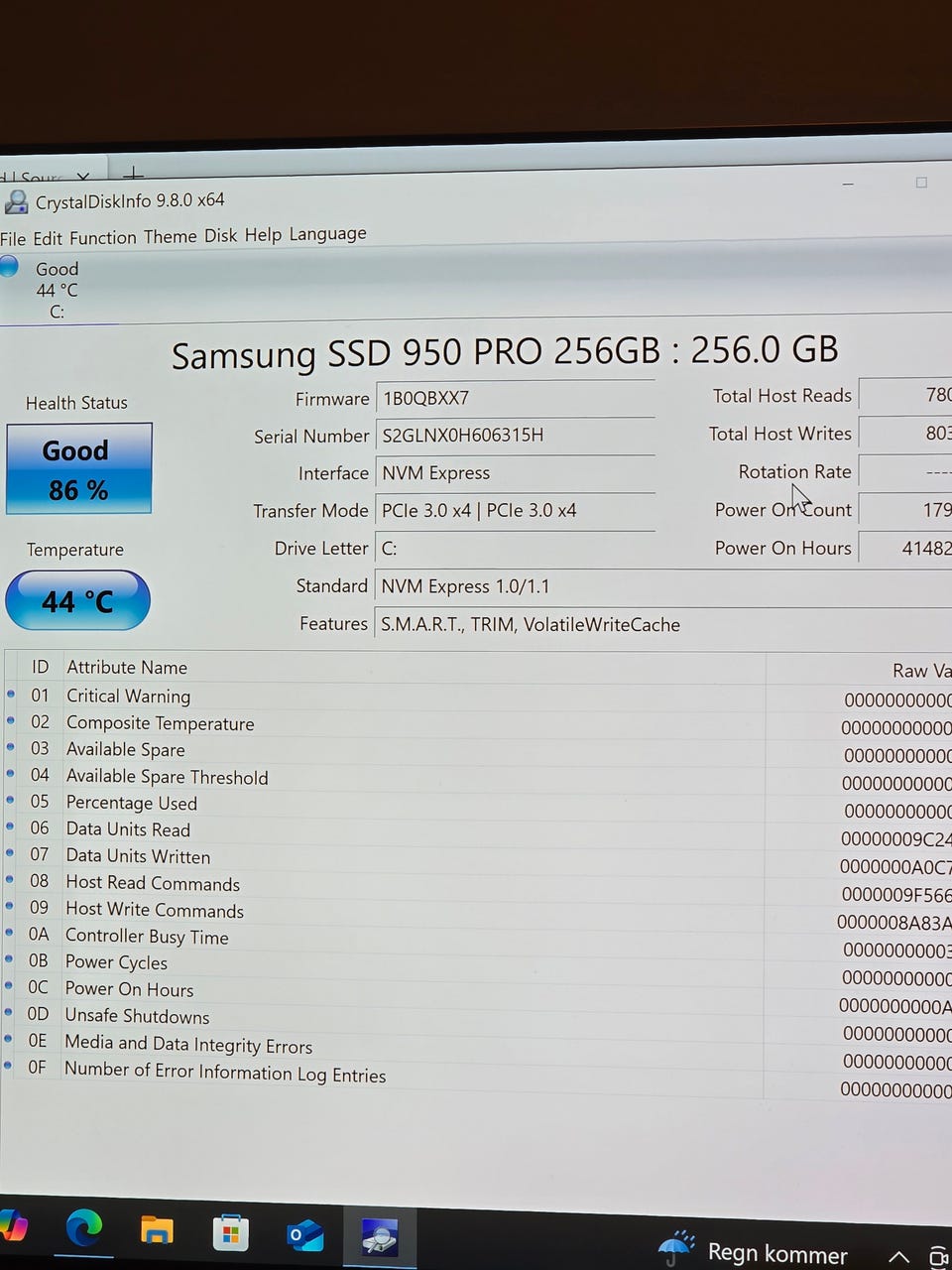Click the Good 86 % health status button
The width and height of the screenshot is (952, 1270).
click(78, 469)
